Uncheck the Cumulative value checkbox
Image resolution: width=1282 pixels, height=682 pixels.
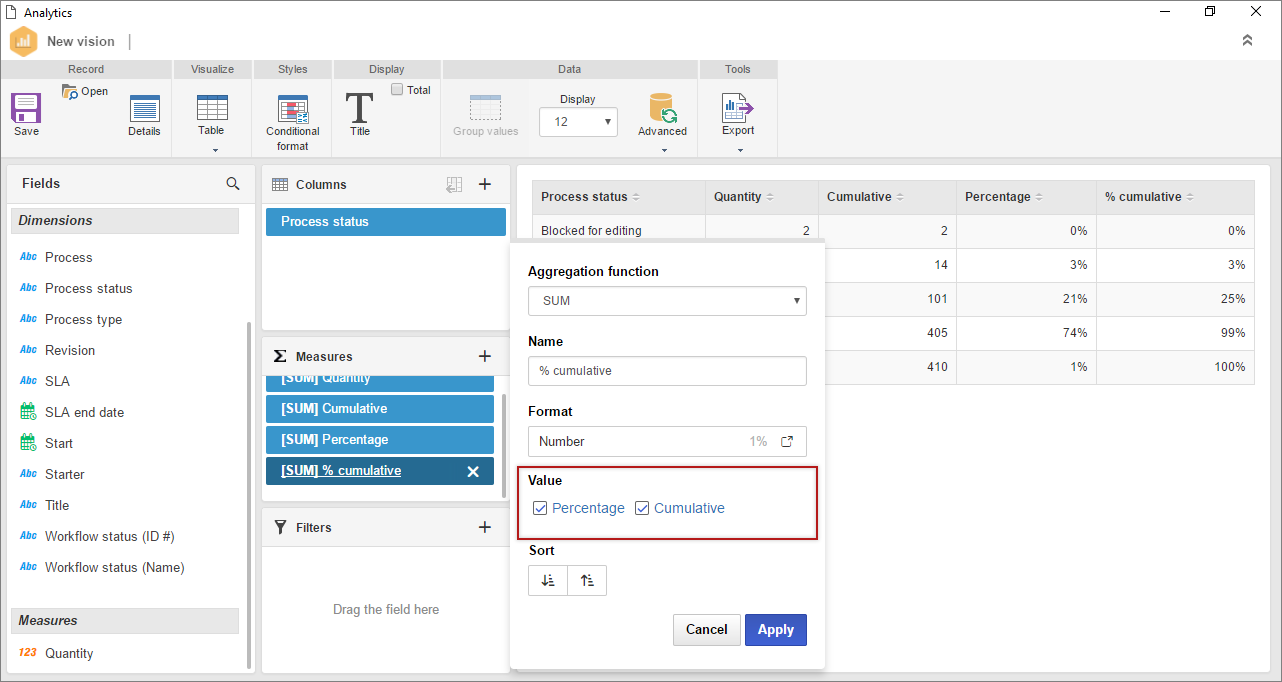[642, 508]
